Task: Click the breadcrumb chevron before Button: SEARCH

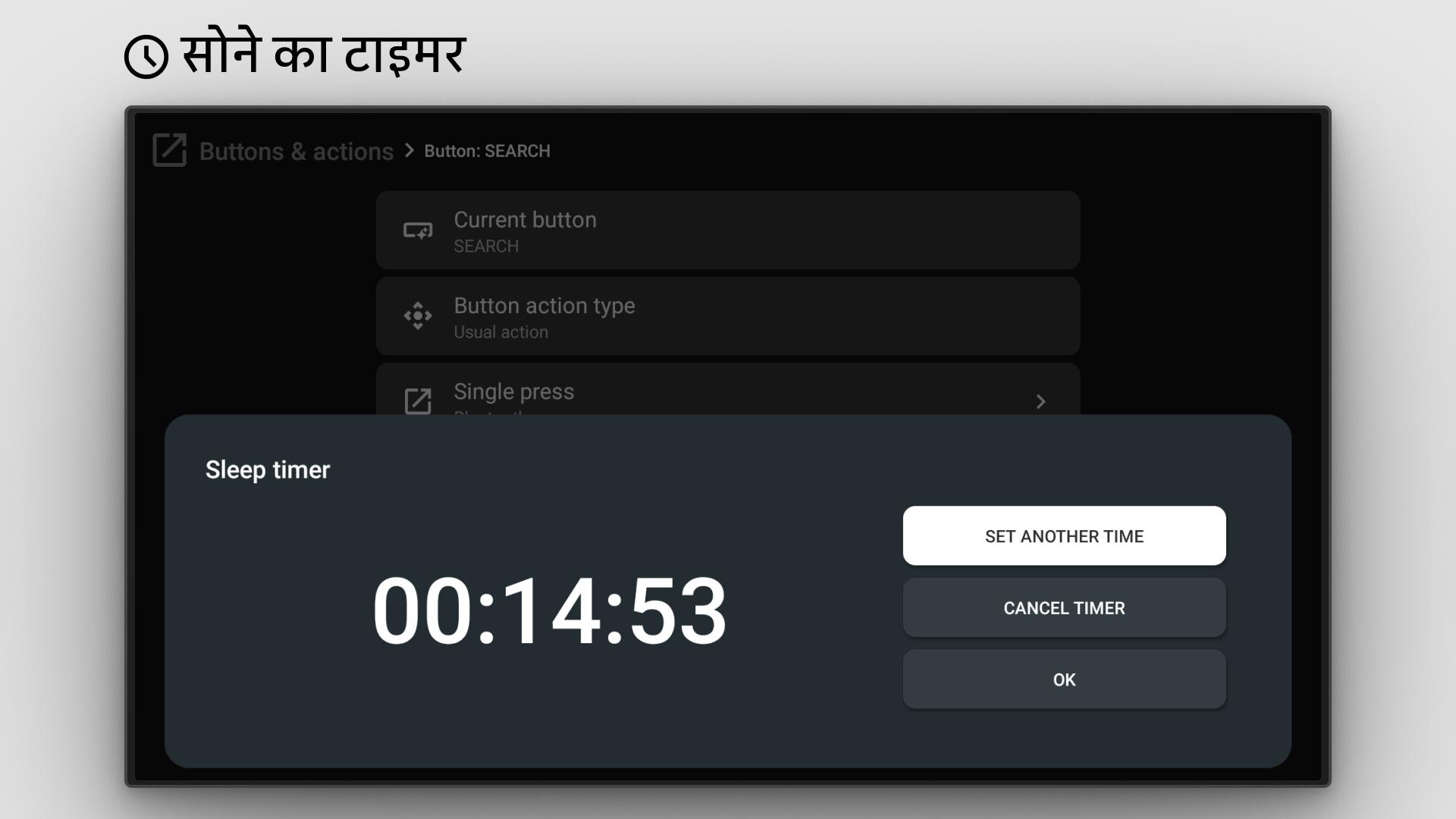Action: (409, 150)
